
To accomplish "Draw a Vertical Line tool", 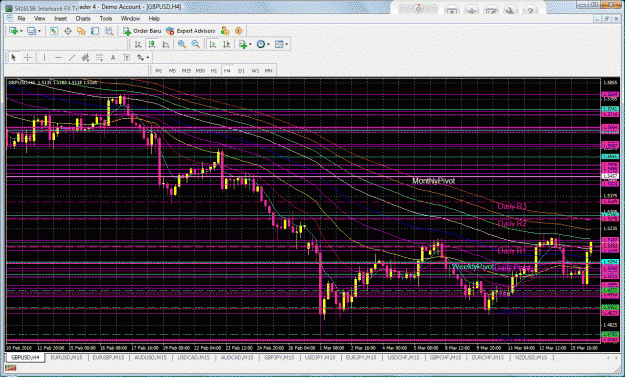I will pyautogui.click(x=44, y=58).
